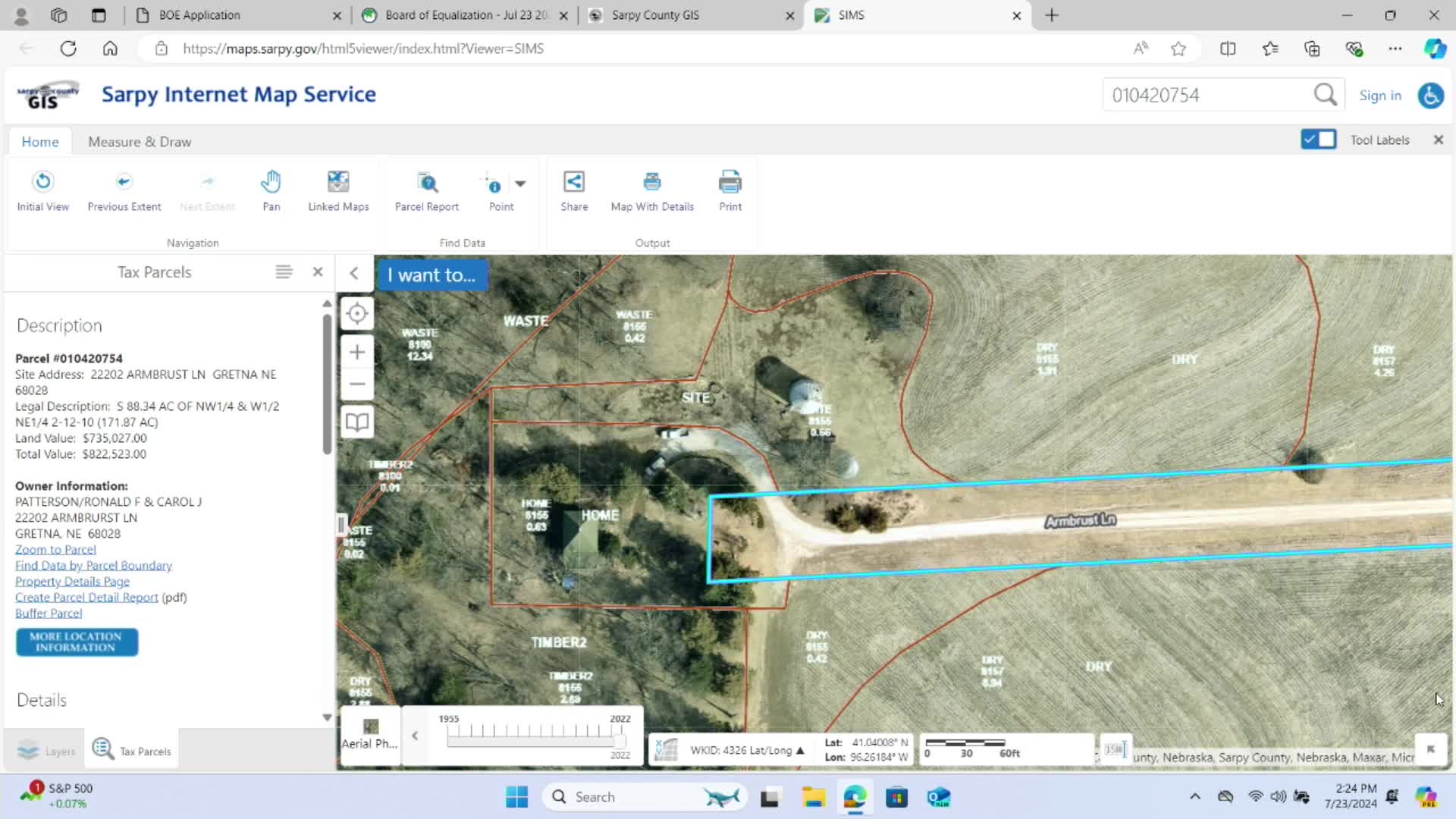Open the Linked Maps tool

338,188
